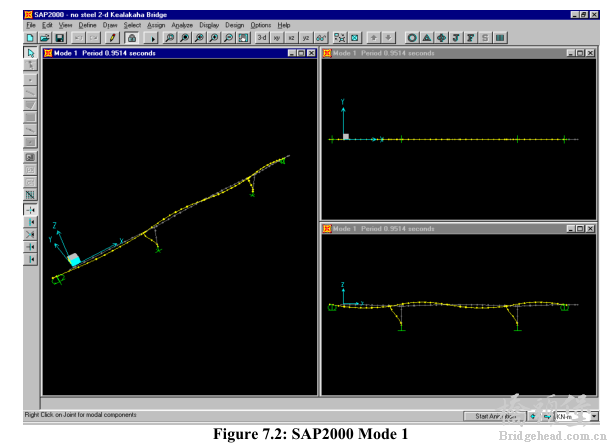614x448 pixels.
Task: Toggle Snap to Lines and Edges
Action: coord(31,259)
